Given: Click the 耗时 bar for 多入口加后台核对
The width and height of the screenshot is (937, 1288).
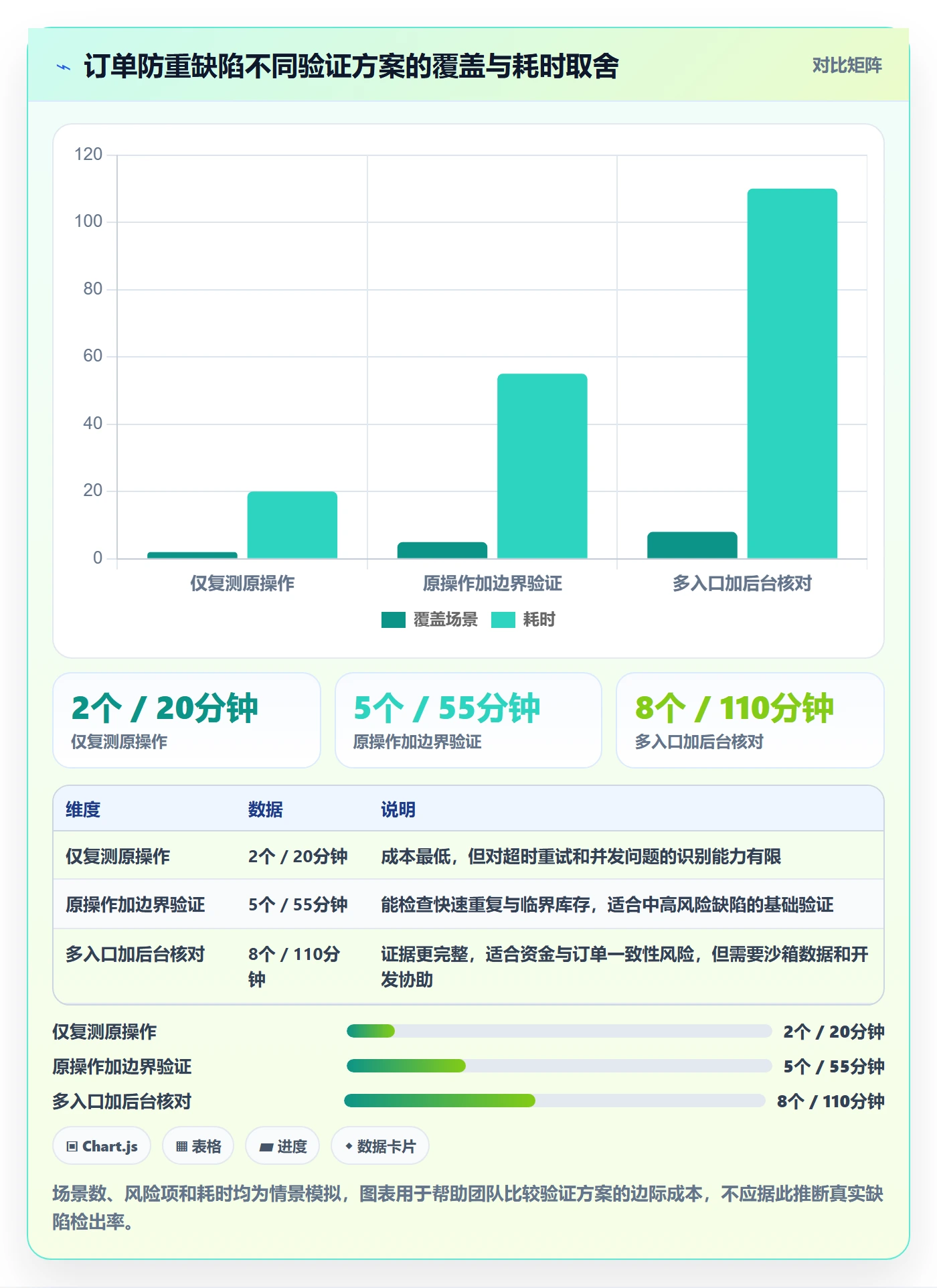Looking at the screenshot, I should pos(792,374).
